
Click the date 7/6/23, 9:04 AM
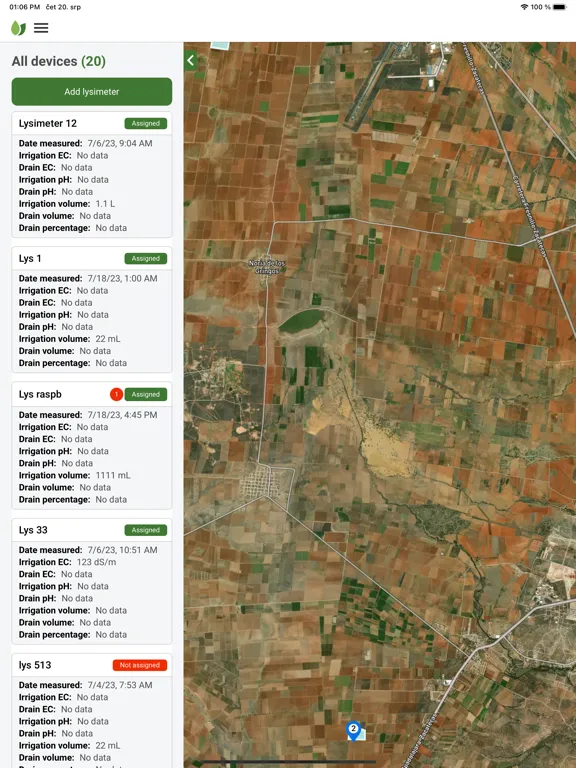(x=120, y=144)
